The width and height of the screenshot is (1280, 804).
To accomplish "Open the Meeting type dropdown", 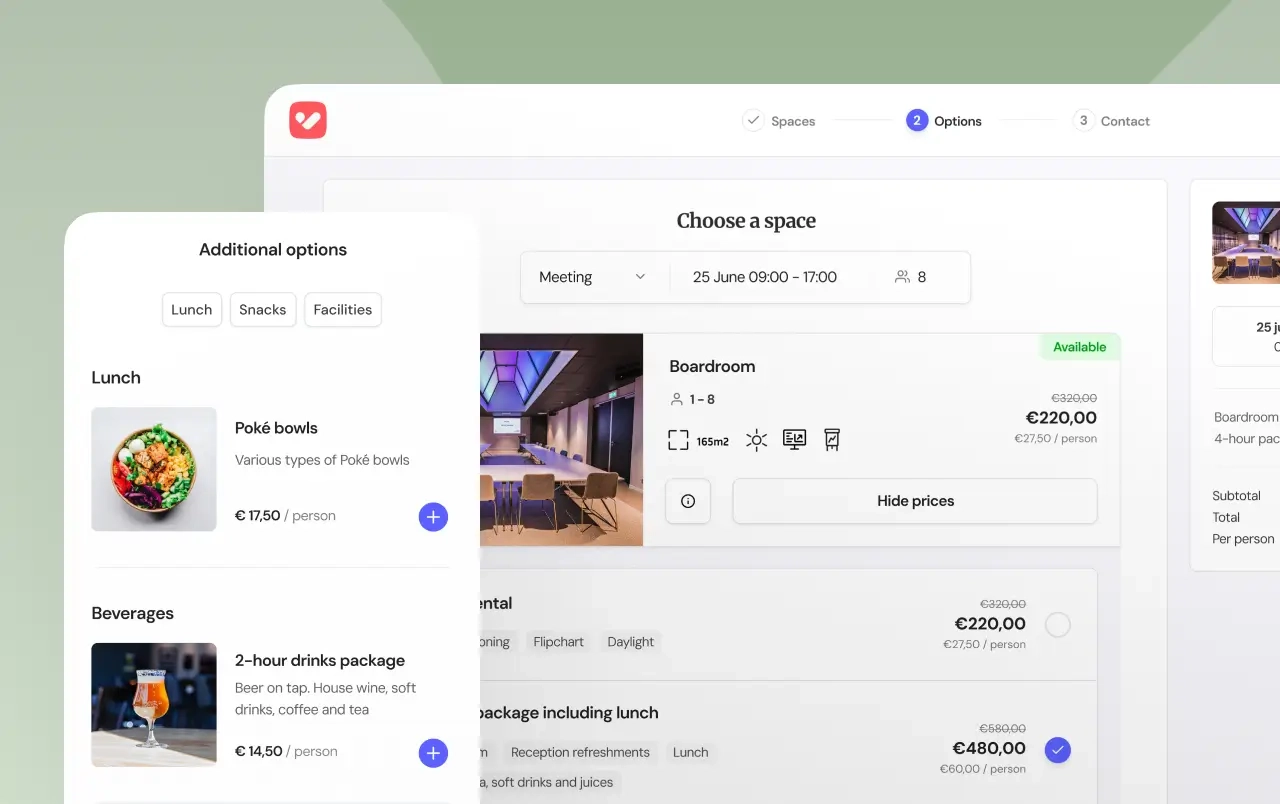I will (593, 277).
